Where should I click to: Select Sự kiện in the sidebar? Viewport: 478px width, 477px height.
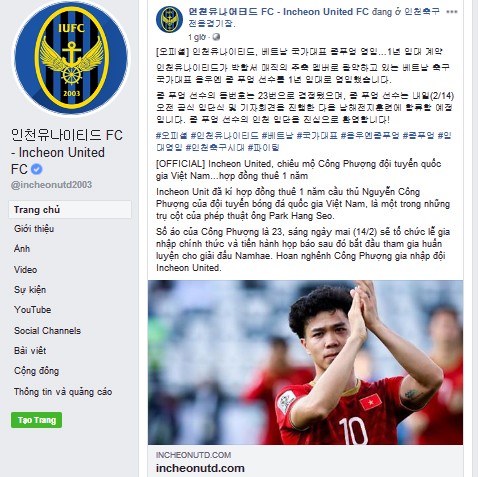[x=30, y=290]
